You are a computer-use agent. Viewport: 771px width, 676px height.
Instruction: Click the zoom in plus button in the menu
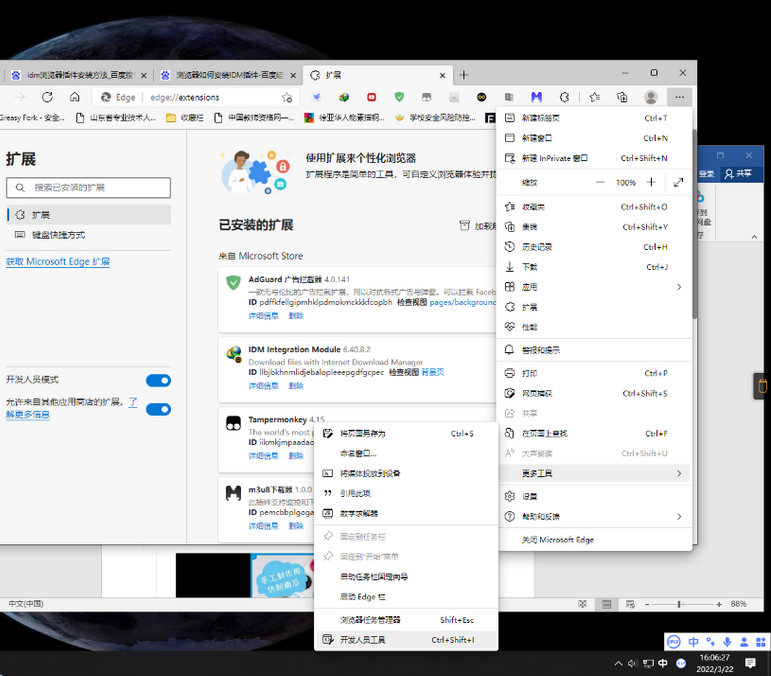pyautogui.click(x=651, y=183)
